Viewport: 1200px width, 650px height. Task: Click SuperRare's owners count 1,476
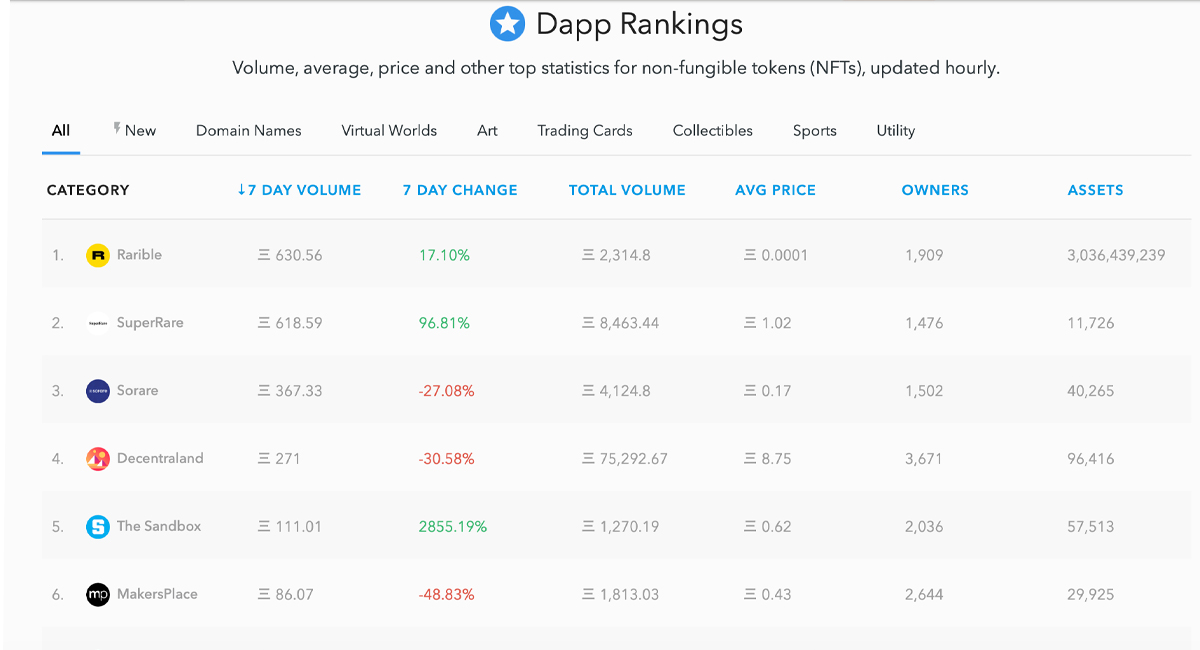click(x=924, y=323)
